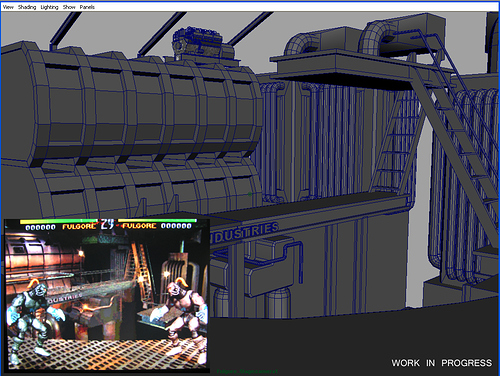Click the left Fulgore character in the reference
The image size is (500, 376).
[x=33, y=320]
